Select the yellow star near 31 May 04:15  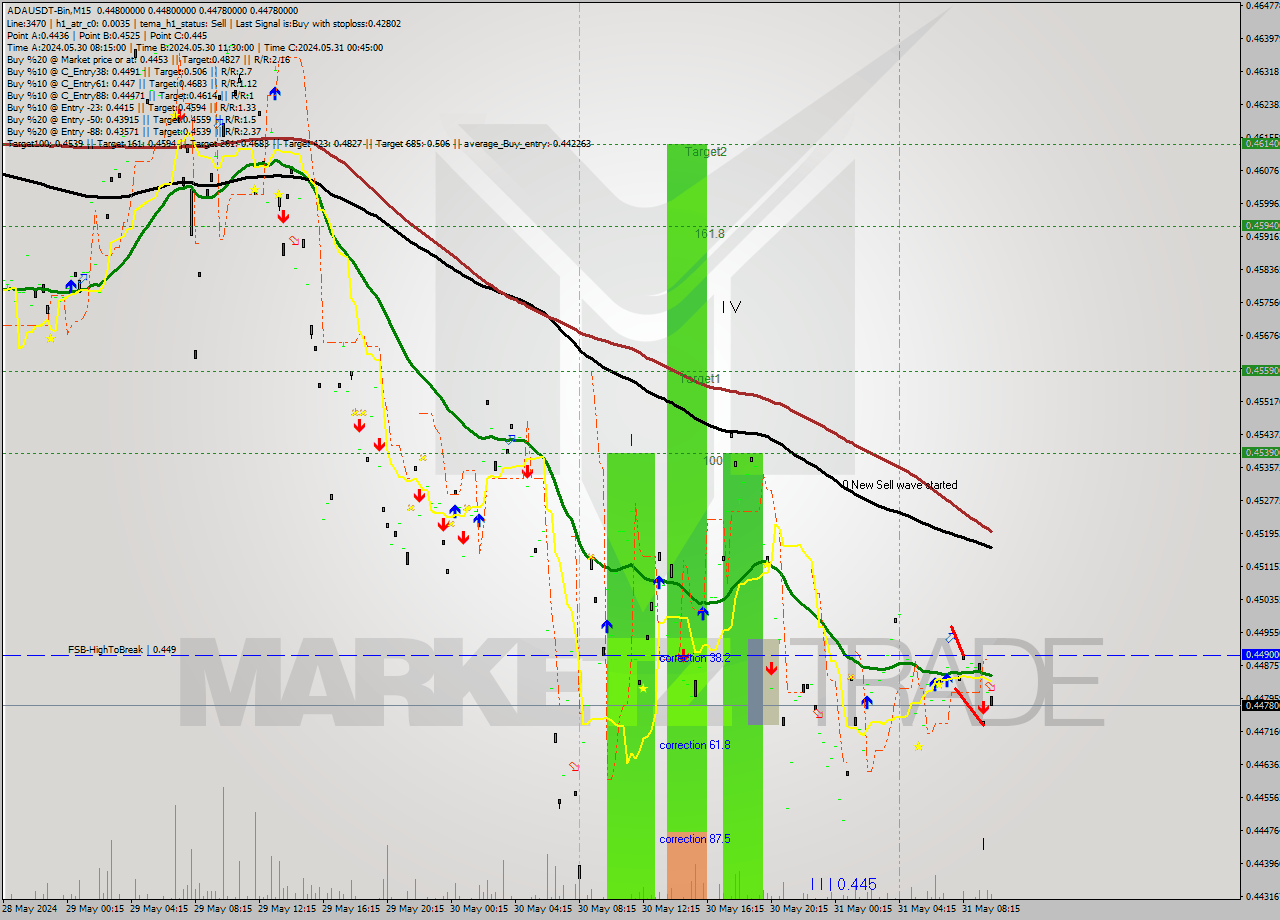click(x=918, y=746)
